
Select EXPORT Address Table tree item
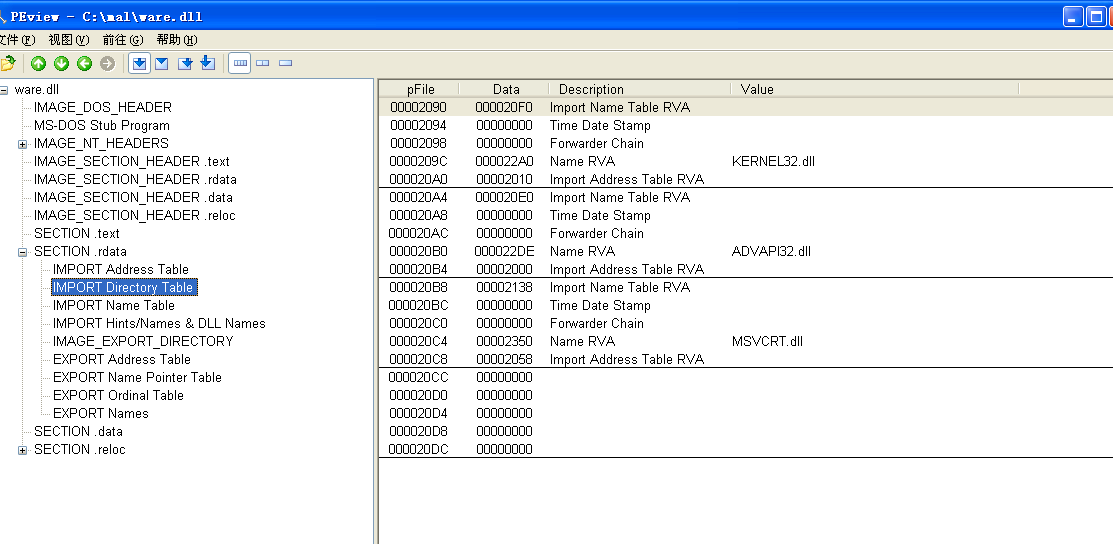[x=121, y=359]
